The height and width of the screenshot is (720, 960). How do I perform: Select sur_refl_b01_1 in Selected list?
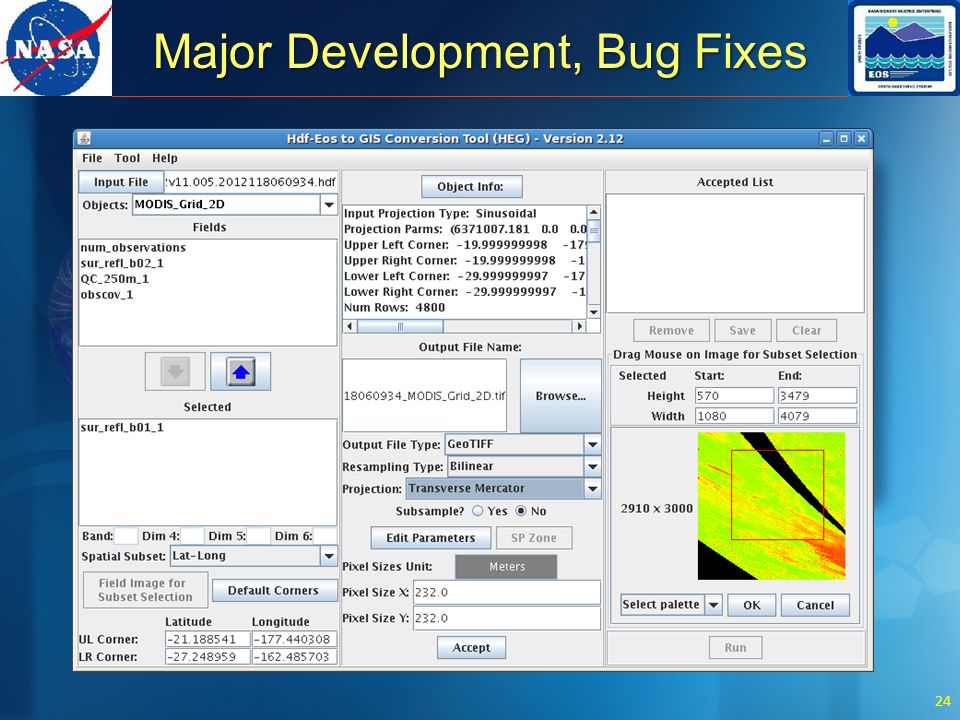pyautogui.click(x=122, y=427)
